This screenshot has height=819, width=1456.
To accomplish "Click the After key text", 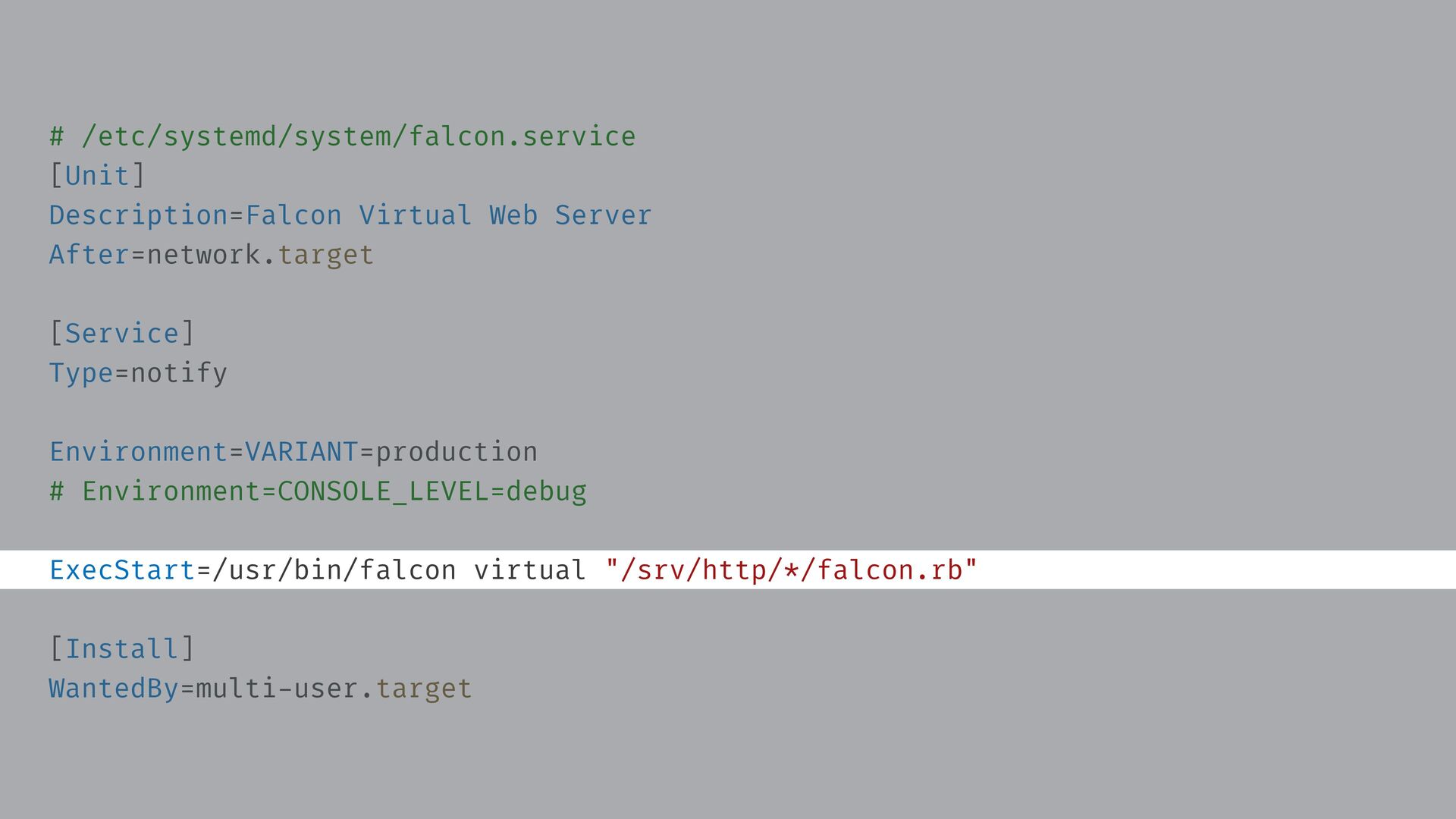I will [89, 255].
